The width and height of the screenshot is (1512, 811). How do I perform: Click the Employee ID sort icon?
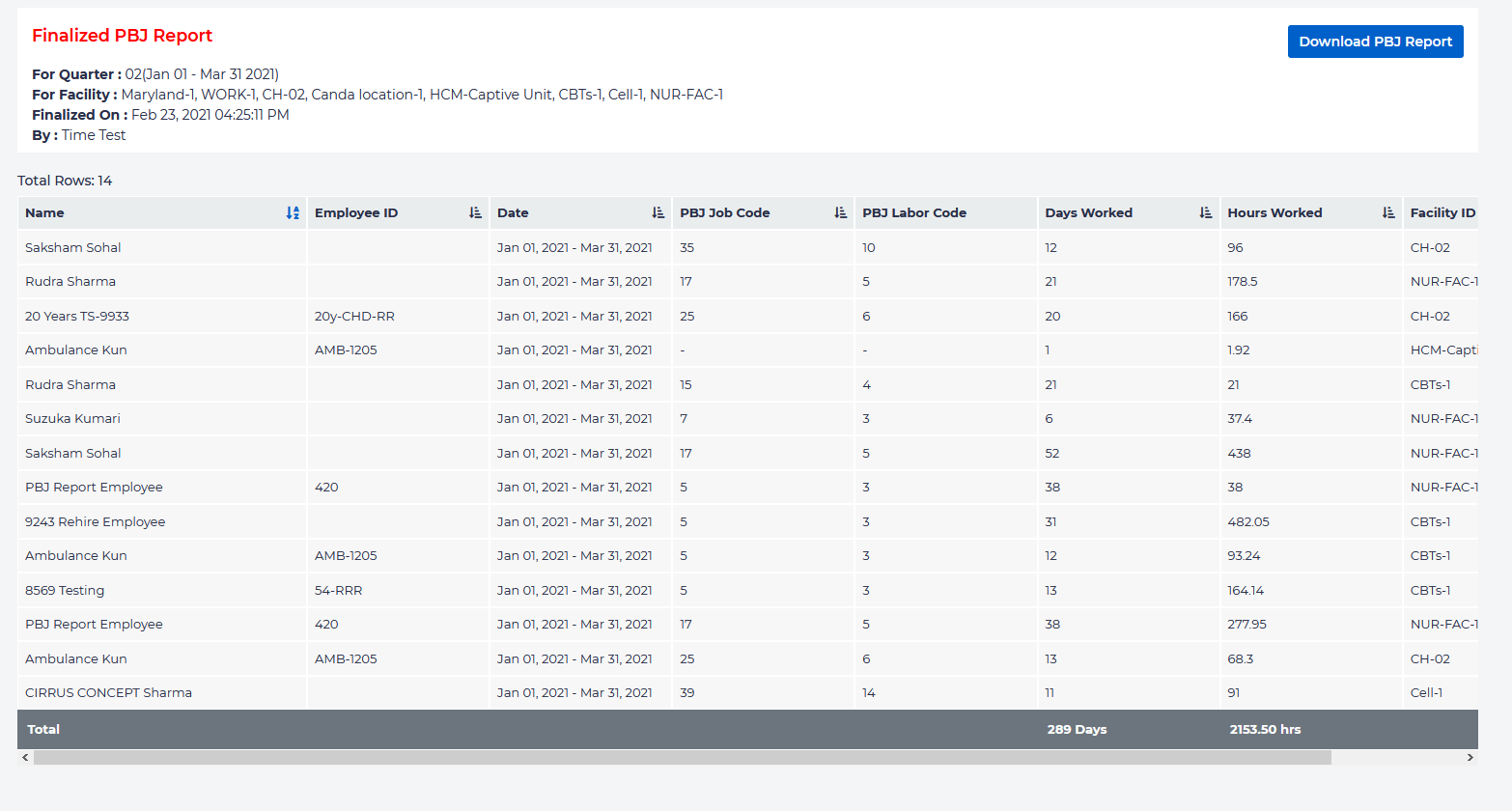click(475, 213)
